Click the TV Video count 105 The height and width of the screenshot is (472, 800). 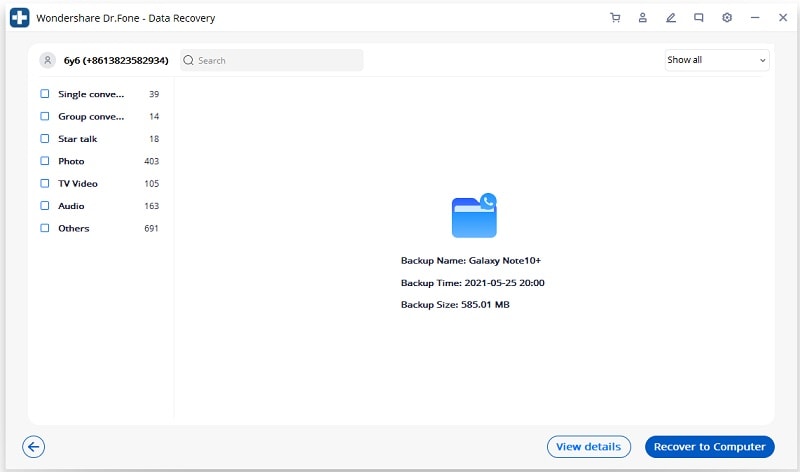pyautogui.click(x=152, y=184)
